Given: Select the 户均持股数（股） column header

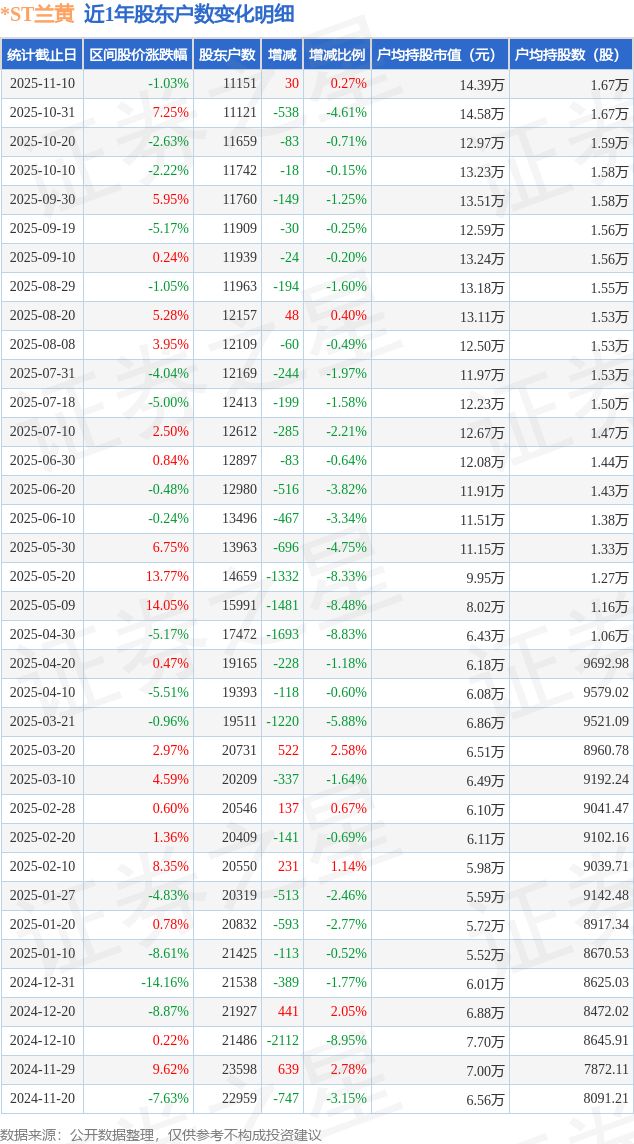Looking at the screenshot, I should click(x=570, y=55).
